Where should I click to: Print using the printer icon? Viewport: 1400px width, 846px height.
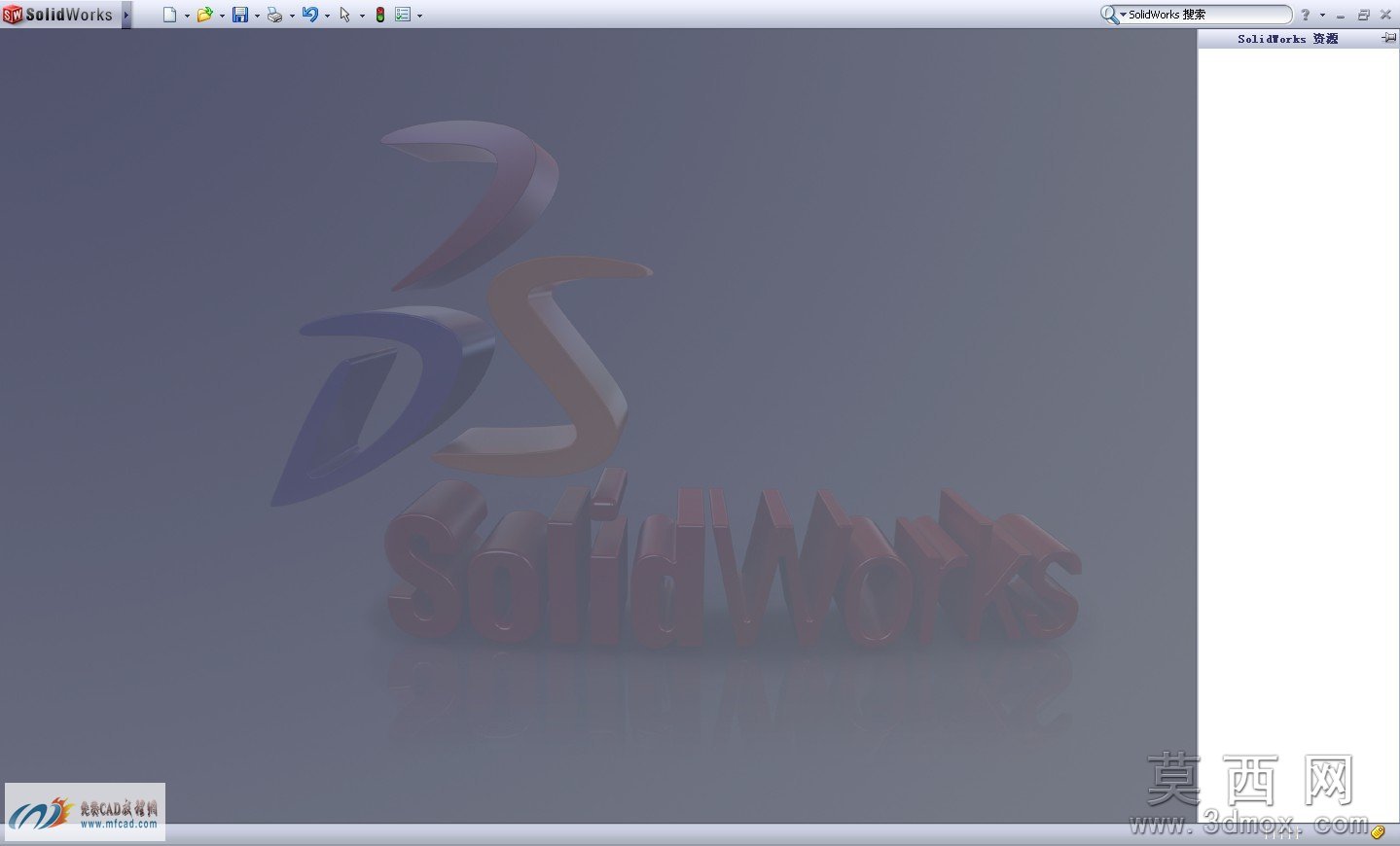pyautogui.click(x=274, y=15)
